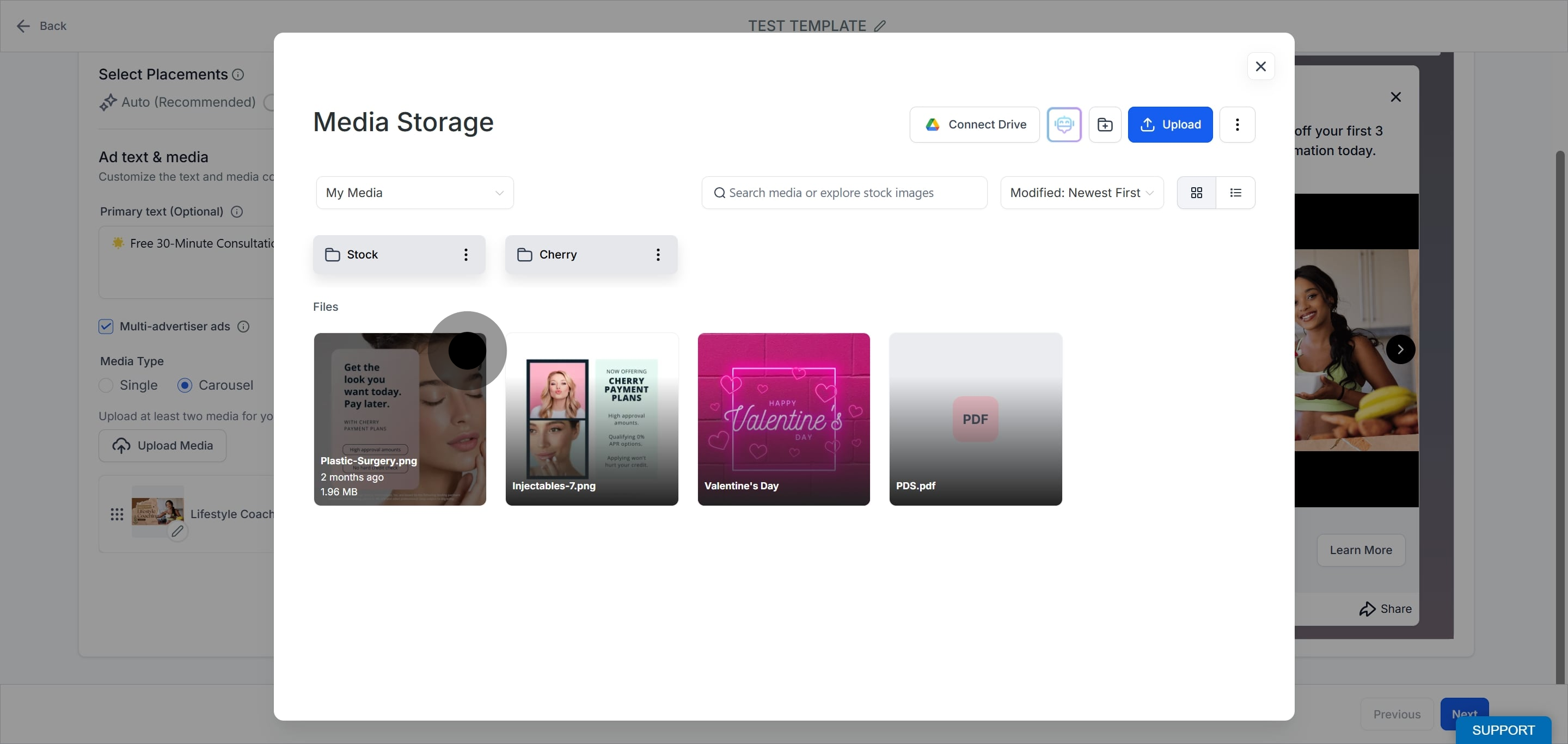1568x744 pixels.
Task: Open SUPPORT chat widget
Action: tap(1503, 729)
